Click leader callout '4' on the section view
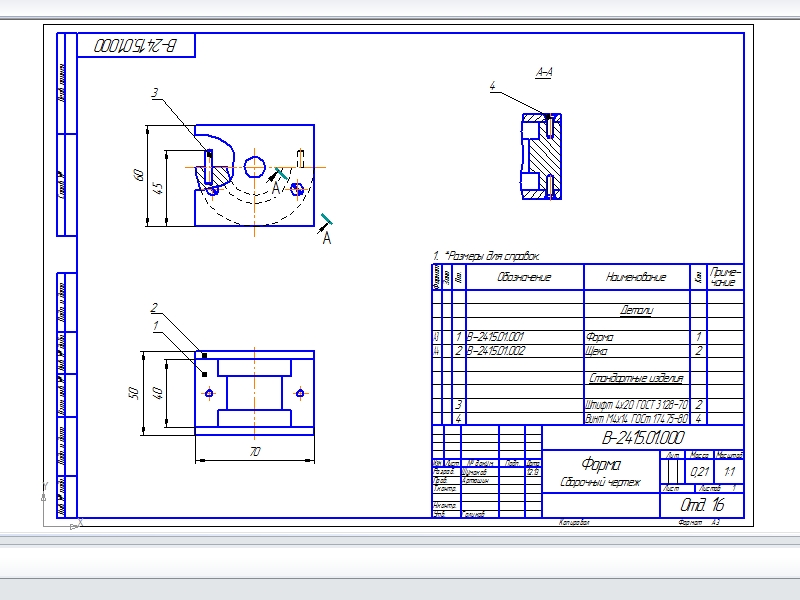 tap(492, 86)
